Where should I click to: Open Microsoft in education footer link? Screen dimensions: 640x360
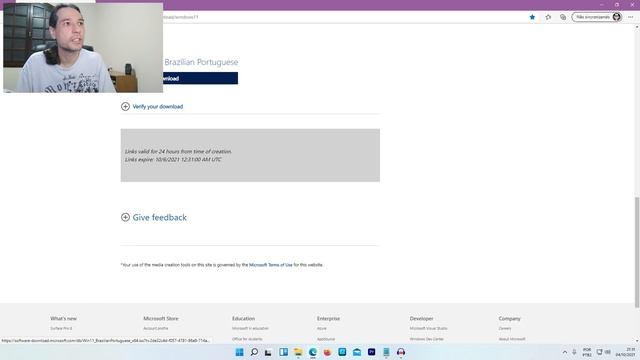point(250,329)
